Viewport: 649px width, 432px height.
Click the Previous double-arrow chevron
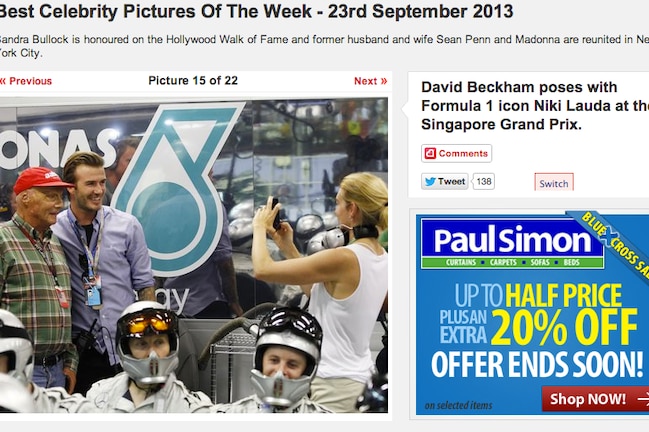pyautogui.click(x=2, y=81)
